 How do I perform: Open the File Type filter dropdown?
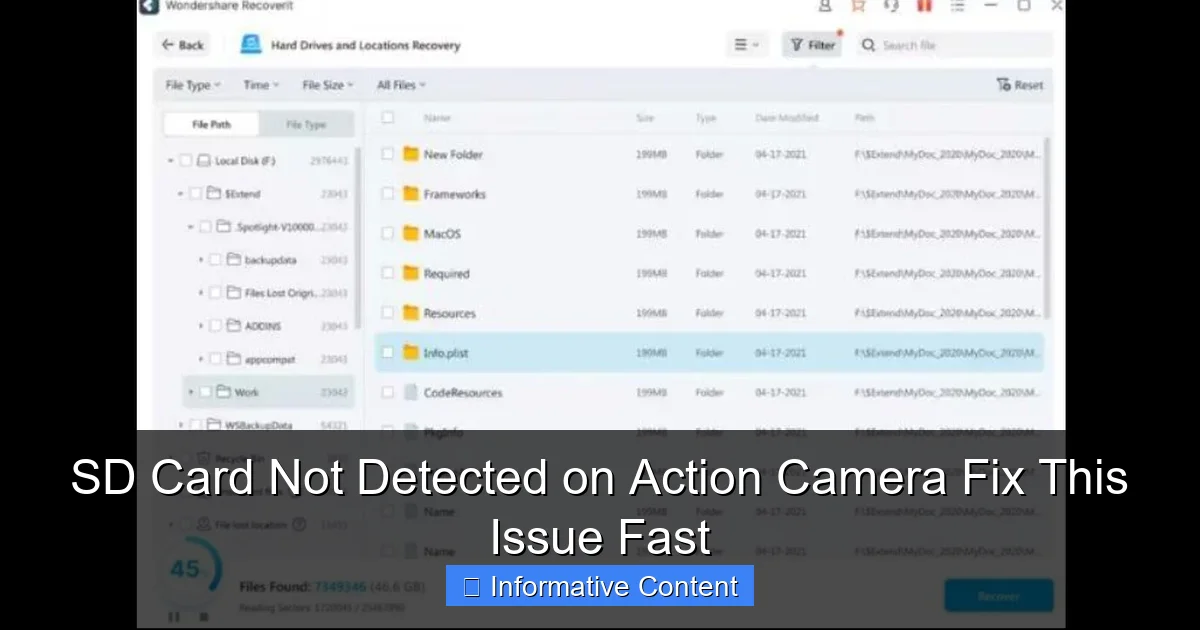pyautogui.click(x=192, y=85)
